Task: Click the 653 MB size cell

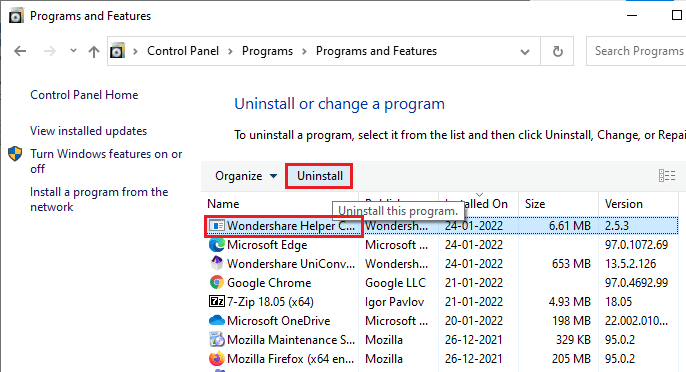Action: (x=571, y=264)
